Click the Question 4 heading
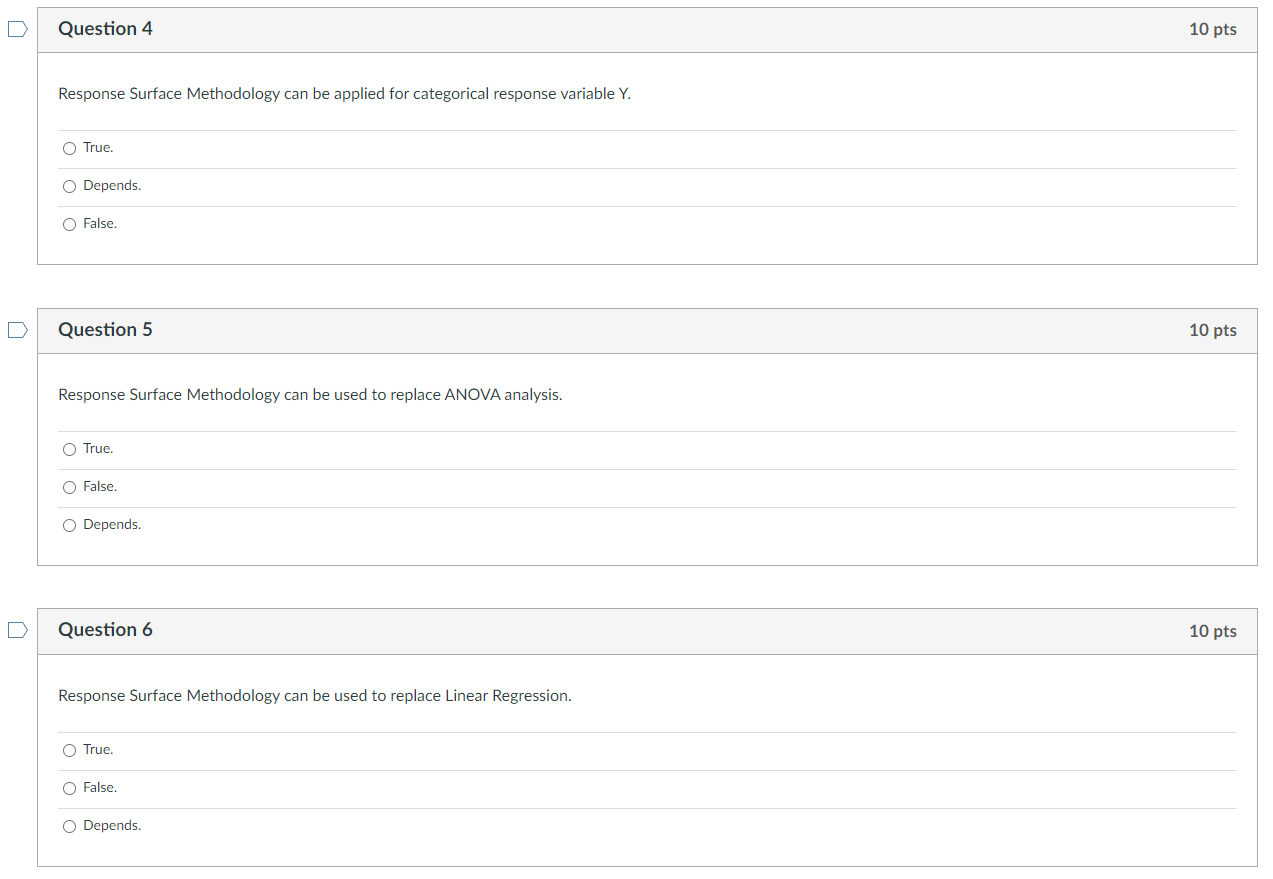Screen dimensions: 1273x879 tap(105, 29)
